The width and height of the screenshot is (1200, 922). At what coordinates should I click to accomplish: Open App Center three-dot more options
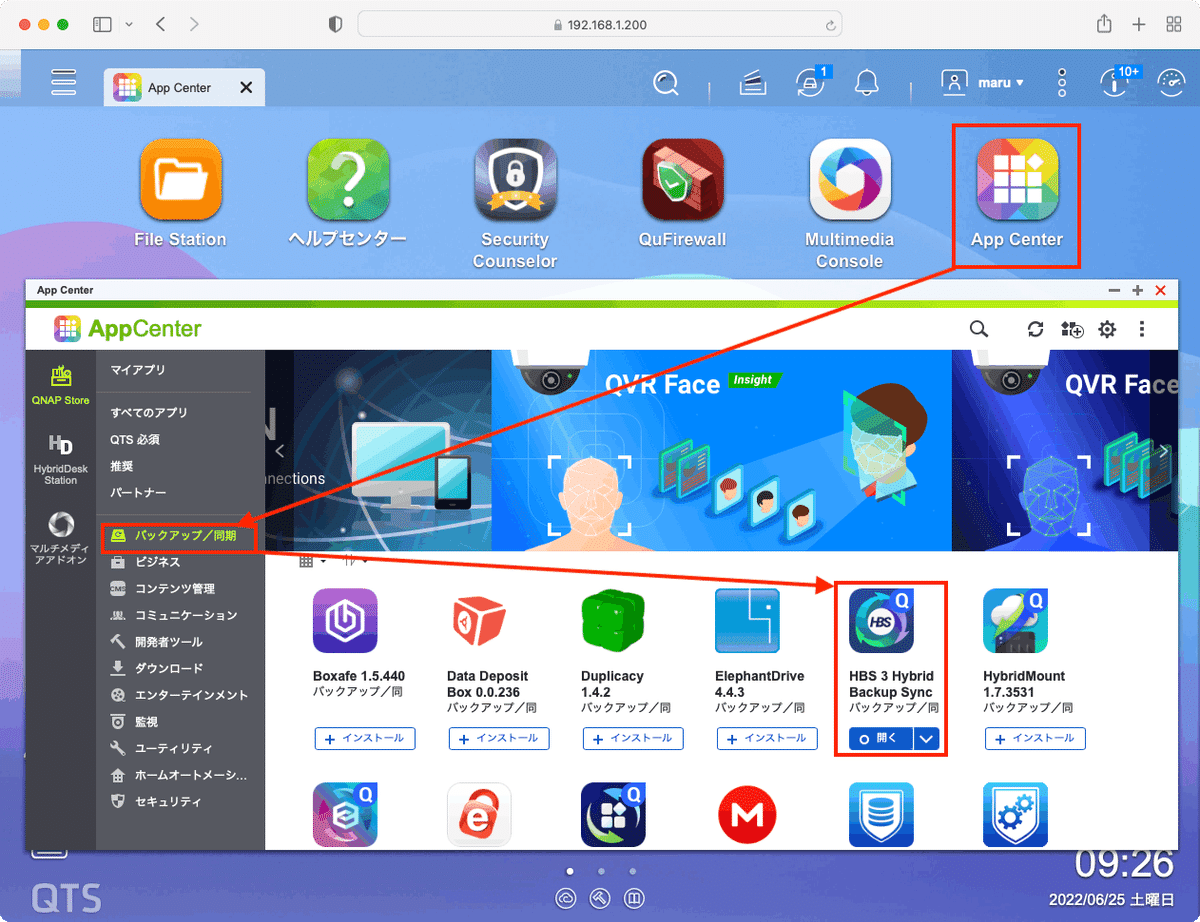[x=1142, y=329]
